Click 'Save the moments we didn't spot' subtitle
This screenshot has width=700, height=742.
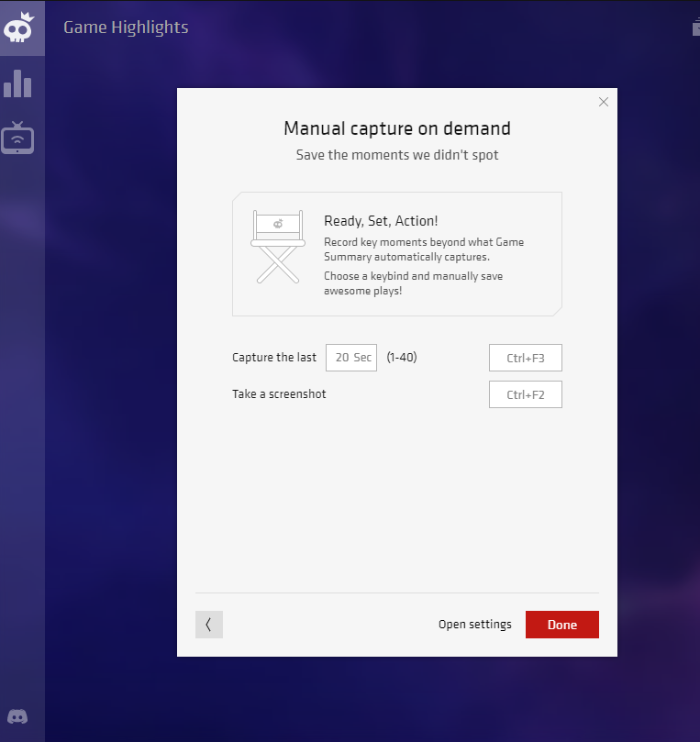[x=397, y=155]
